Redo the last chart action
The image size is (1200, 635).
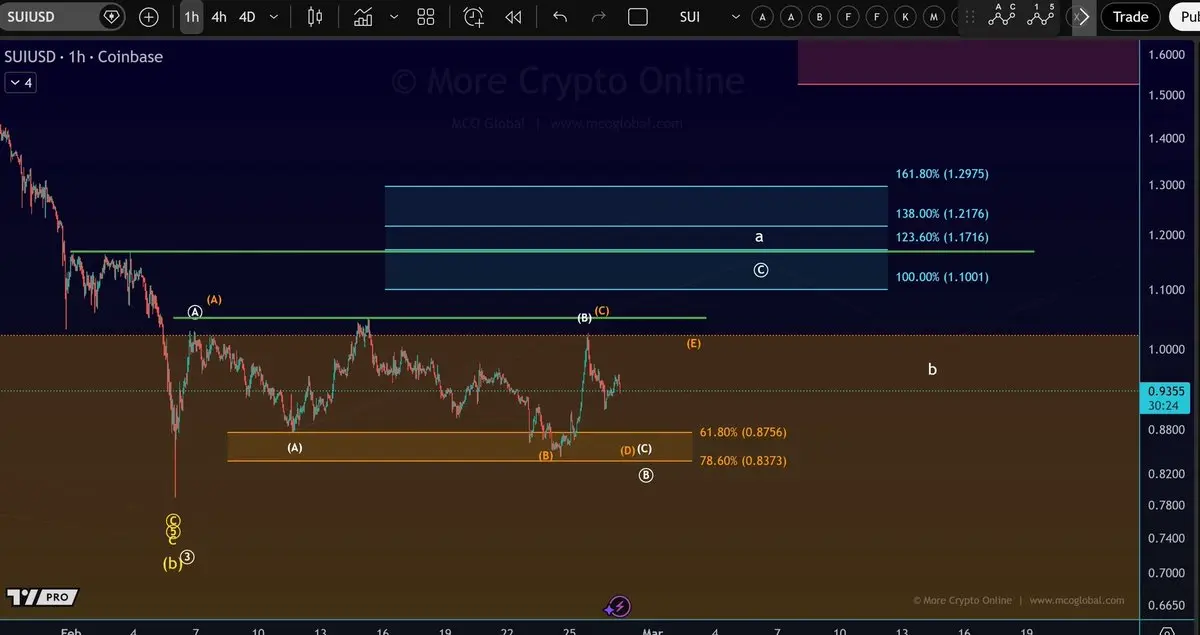599,17
